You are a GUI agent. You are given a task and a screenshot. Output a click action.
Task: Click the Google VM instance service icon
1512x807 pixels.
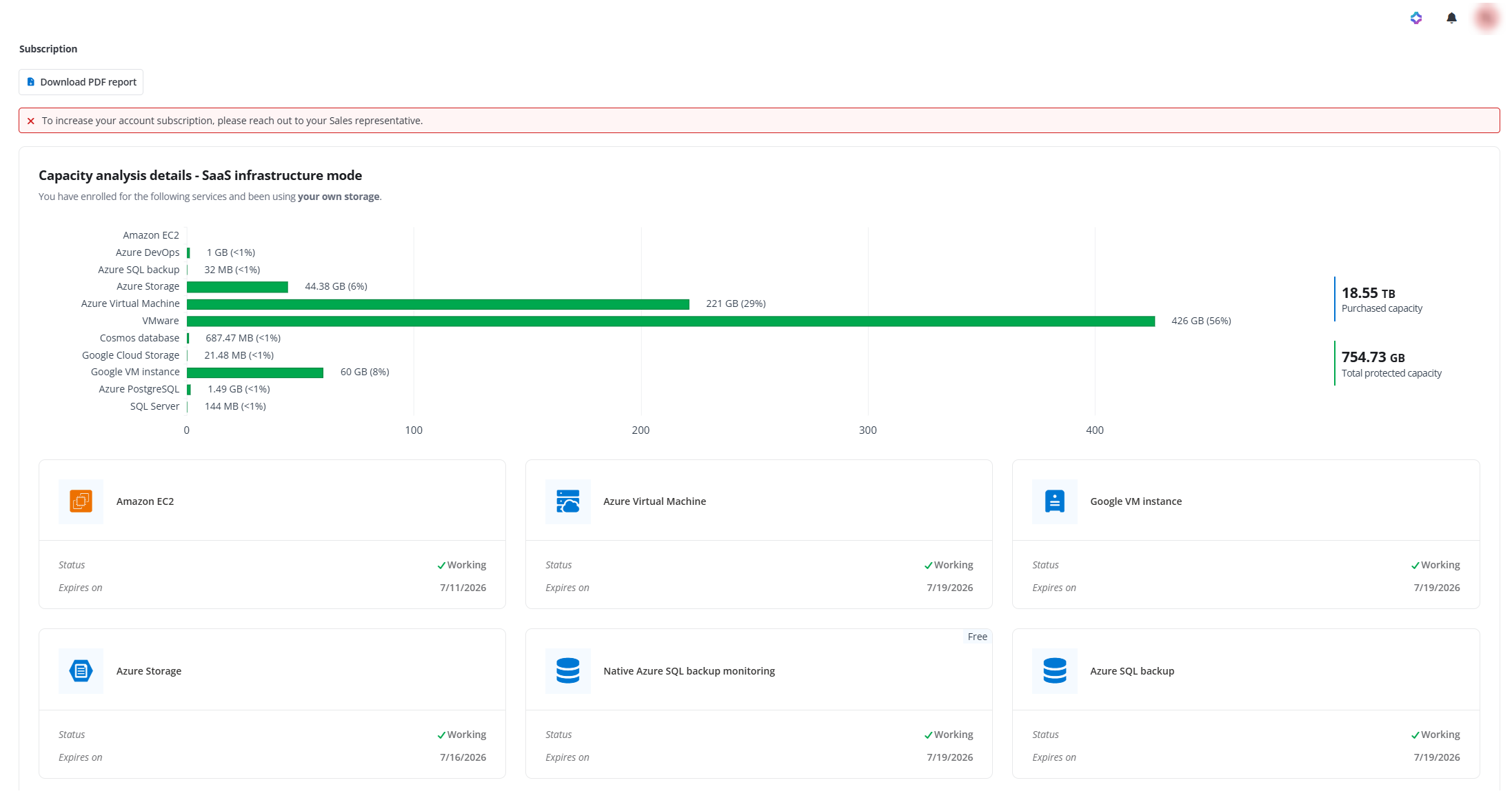1054,501
